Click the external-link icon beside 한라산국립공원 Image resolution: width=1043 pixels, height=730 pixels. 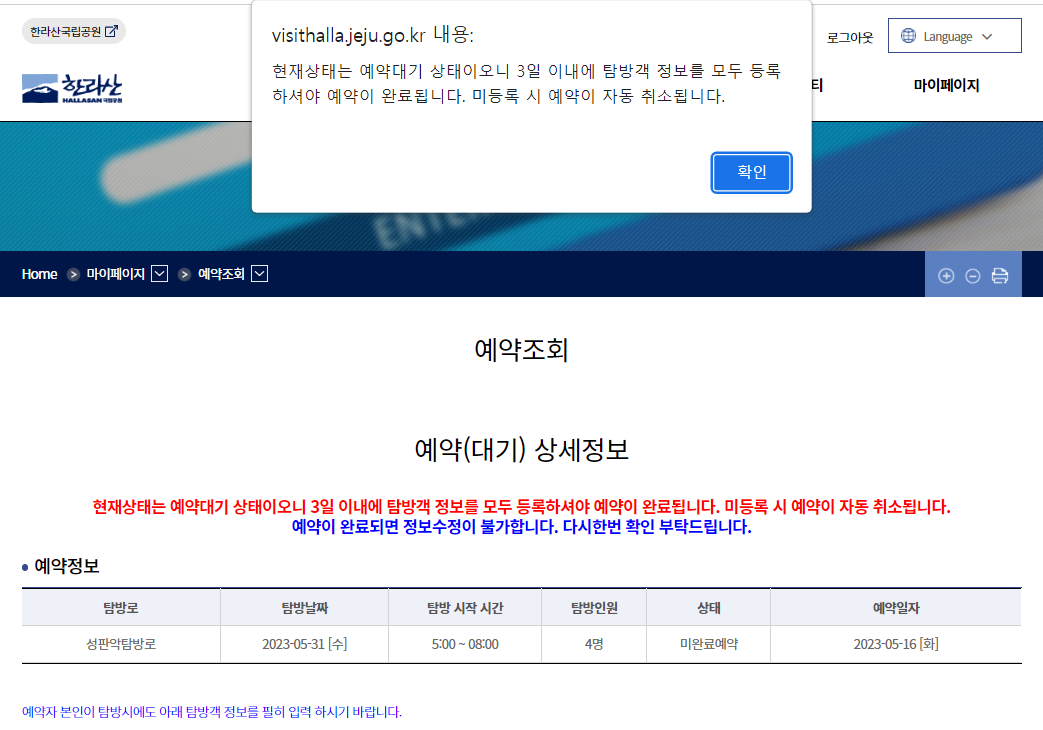(110, 31)
